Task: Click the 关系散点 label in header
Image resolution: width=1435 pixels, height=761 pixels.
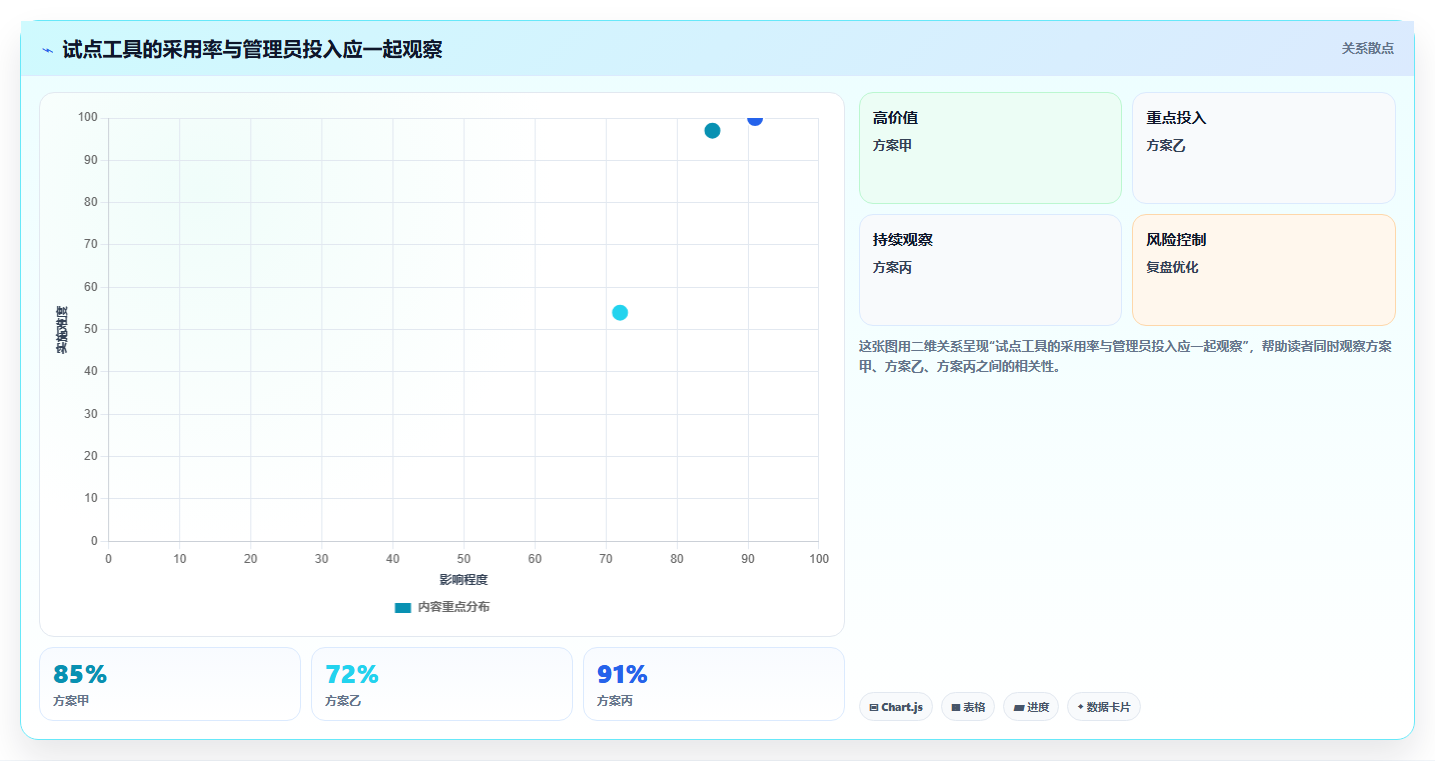Action: pyautogui.click(x=1367, y=48)
